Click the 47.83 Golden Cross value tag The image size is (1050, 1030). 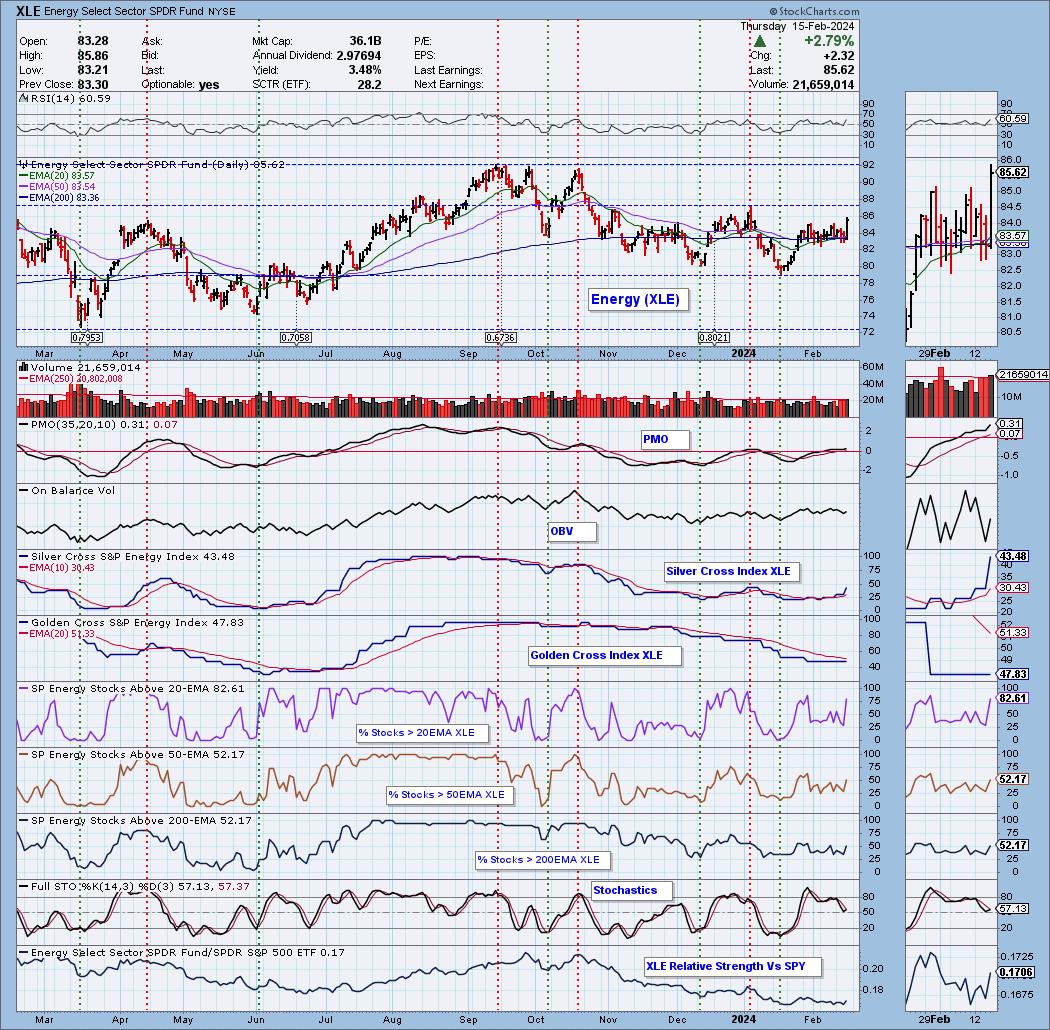click(x=1012, y=674)
